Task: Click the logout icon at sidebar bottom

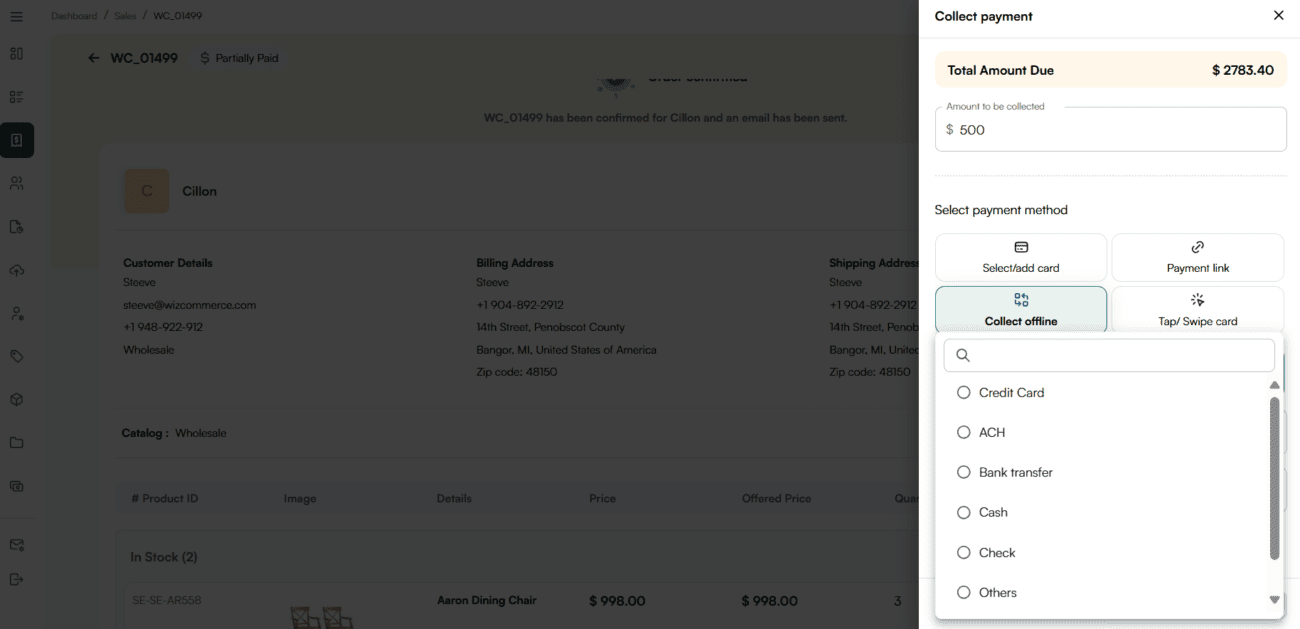Action: pyautogui.click(x=16, y=579)
